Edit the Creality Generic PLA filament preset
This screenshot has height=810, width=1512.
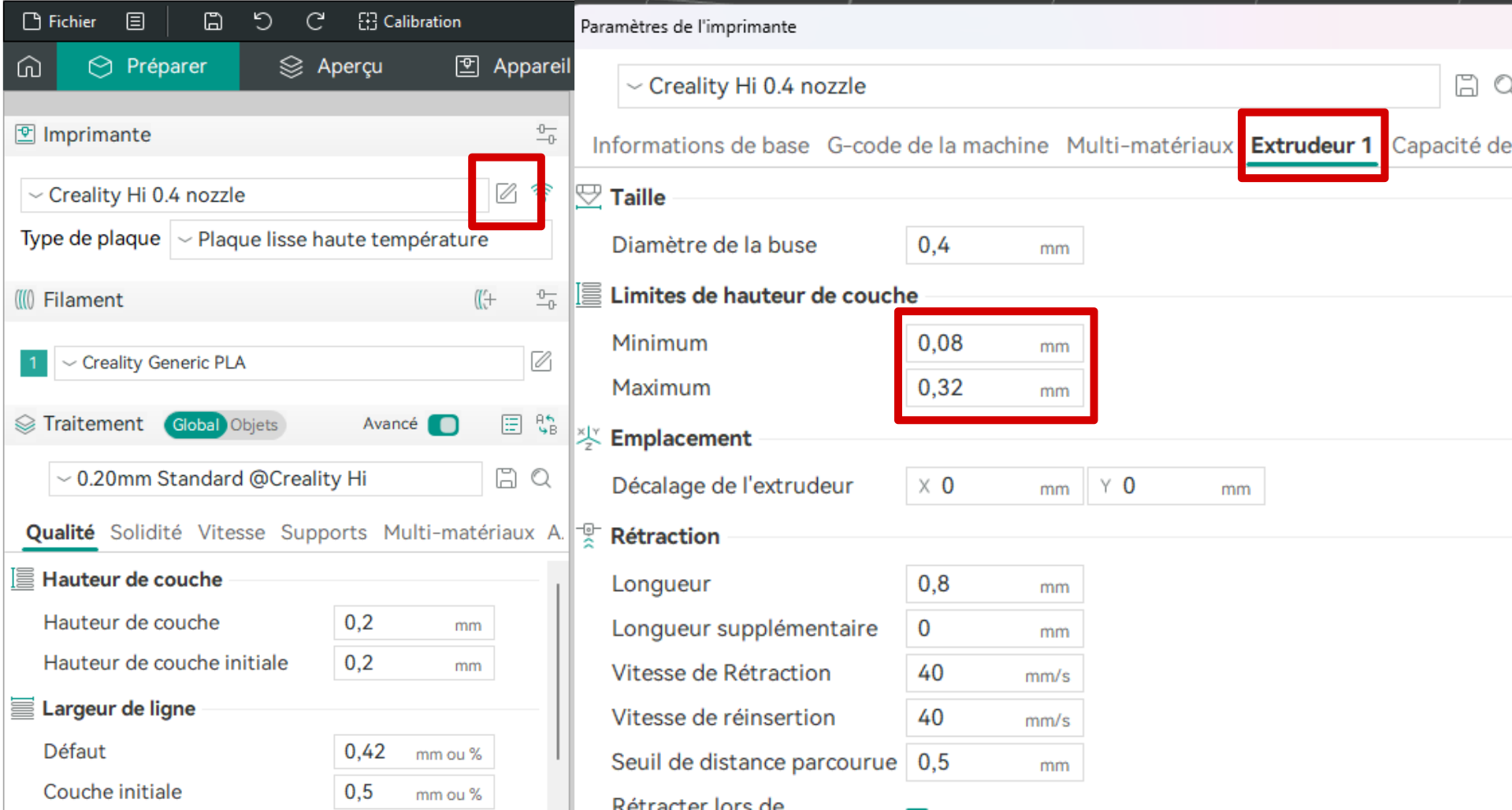click(541, 362)
